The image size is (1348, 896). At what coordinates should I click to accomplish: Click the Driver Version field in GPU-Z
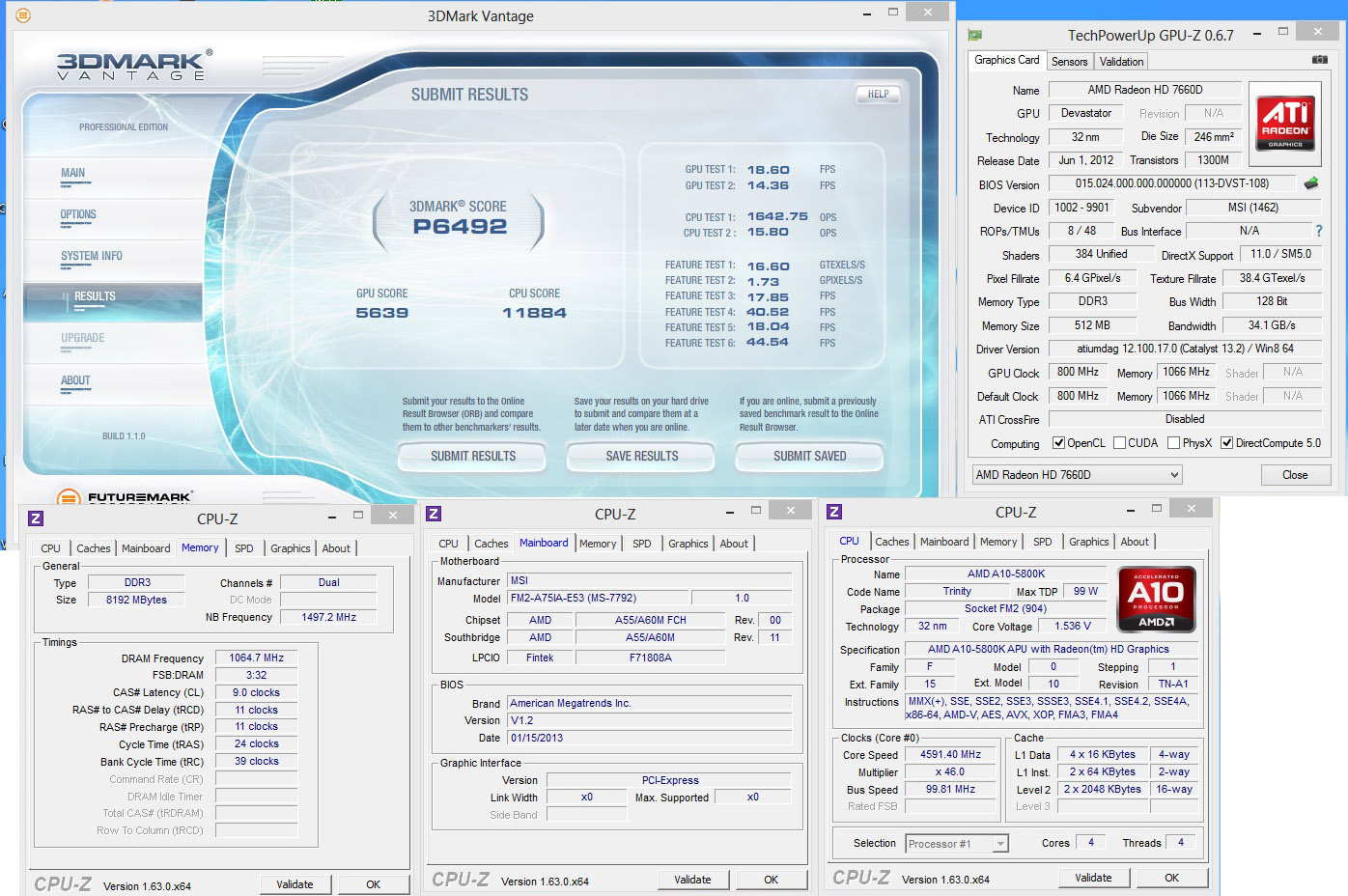tap(1185, 349)
